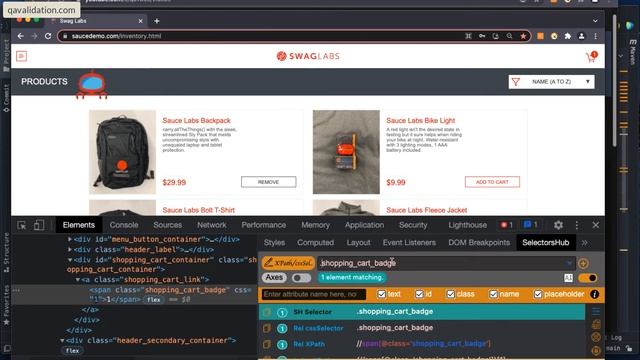Click the flex badge beside shopping_cart_badge span
The width and height of the screenshot is (640, 360).
153,300
